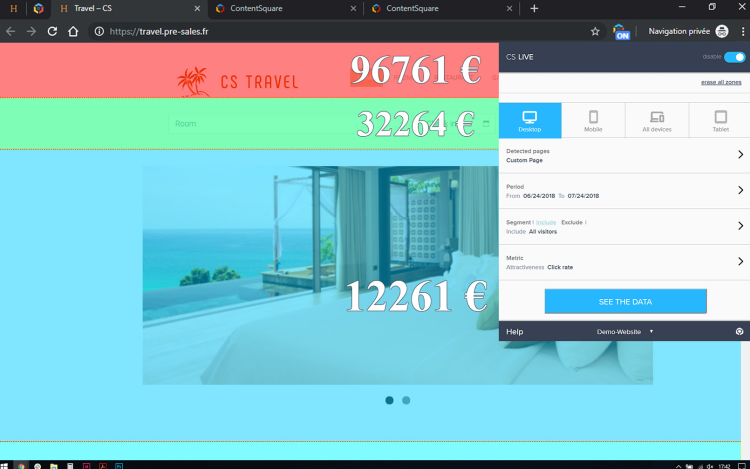Viewport: 750px width, 469px height.
Task: Pick the Tablet device icon
Action: tap(720, 120)
